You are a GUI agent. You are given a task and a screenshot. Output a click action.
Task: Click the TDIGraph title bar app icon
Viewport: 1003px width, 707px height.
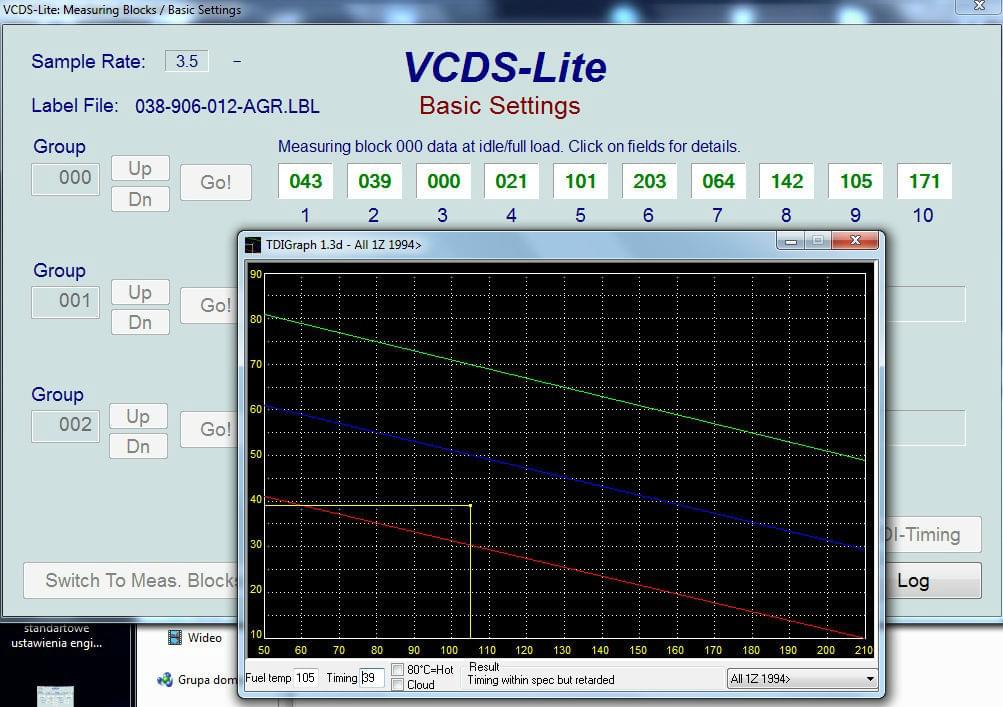click(x=253, y=244)
